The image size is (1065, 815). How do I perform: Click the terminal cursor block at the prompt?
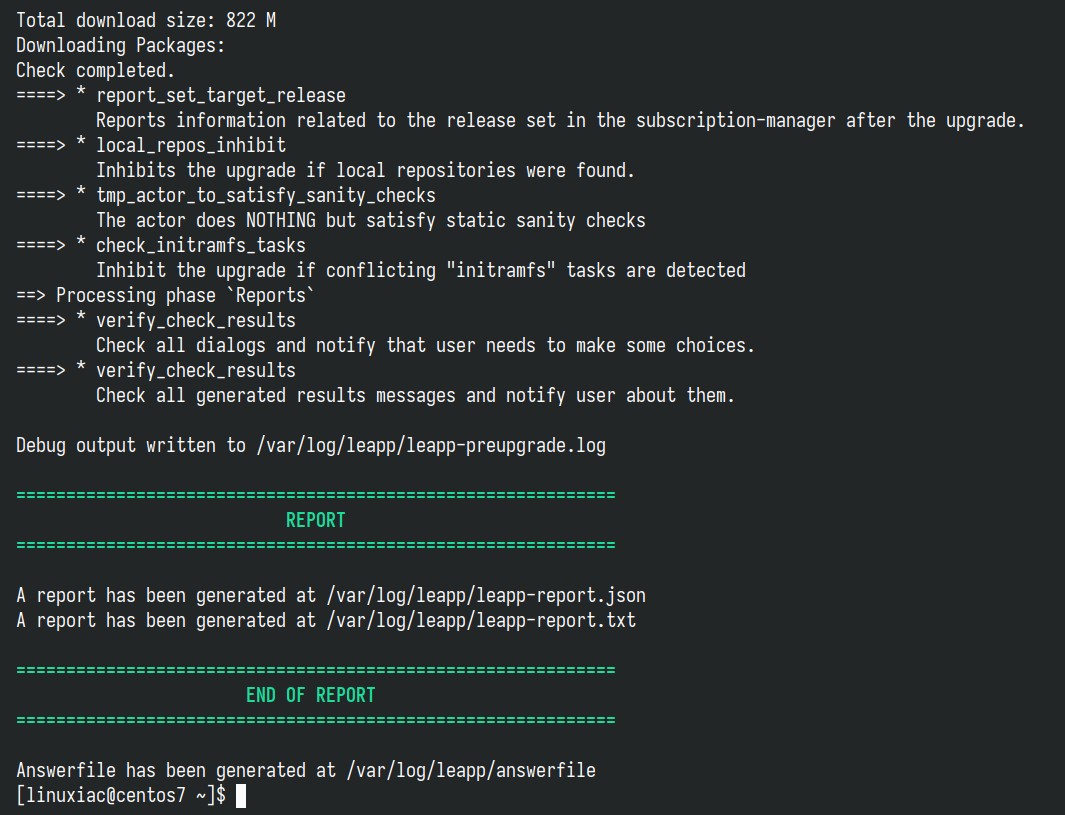240,796
